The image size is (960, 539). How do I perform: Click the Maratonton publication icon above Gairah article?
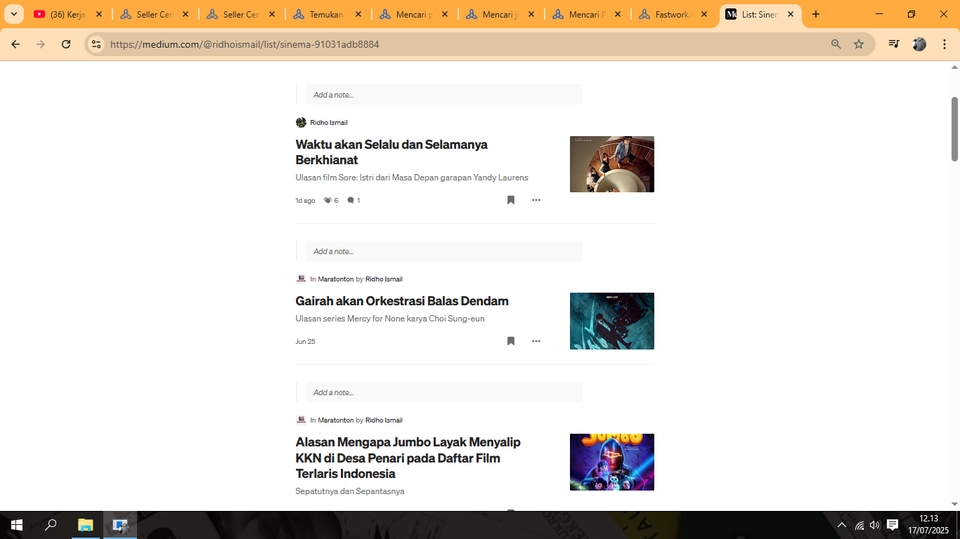[301, 279]
